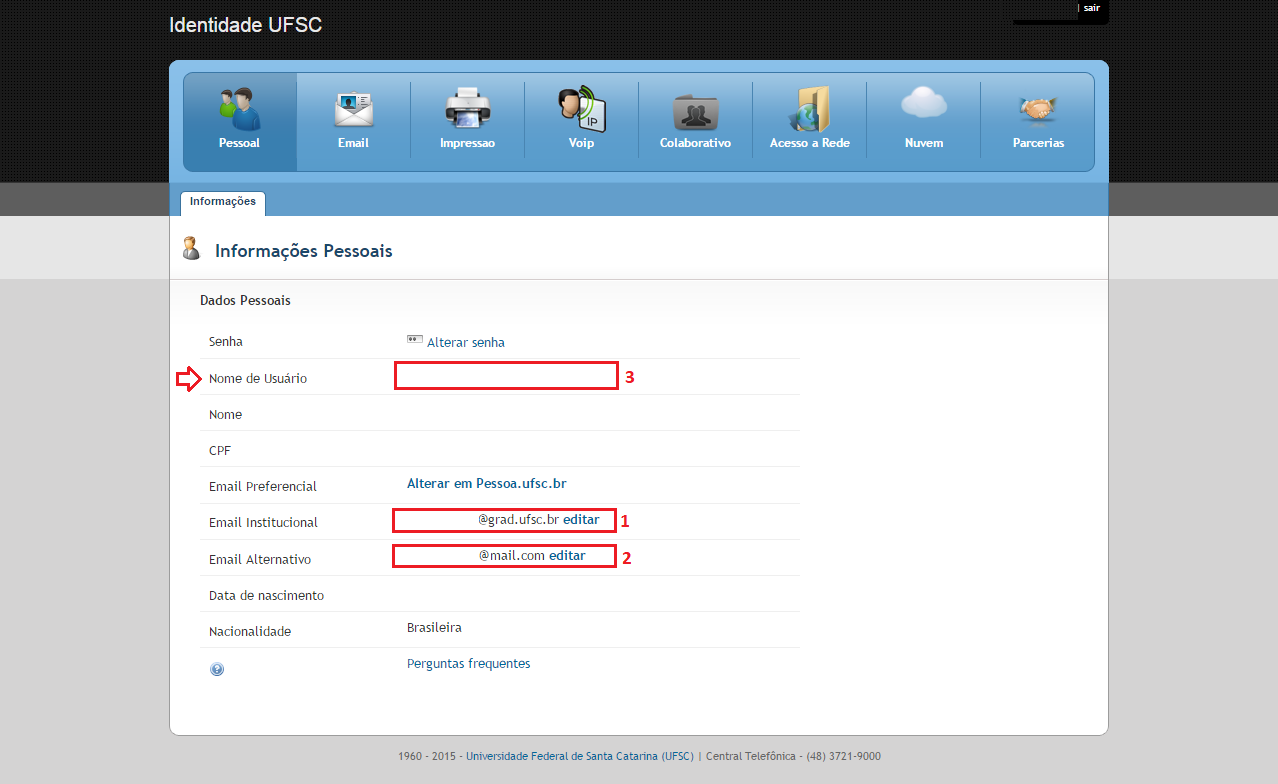The width and height of the screenshot is (1278, 784).
Task: Click the Email Institucional label
Action: pos(264,523)
